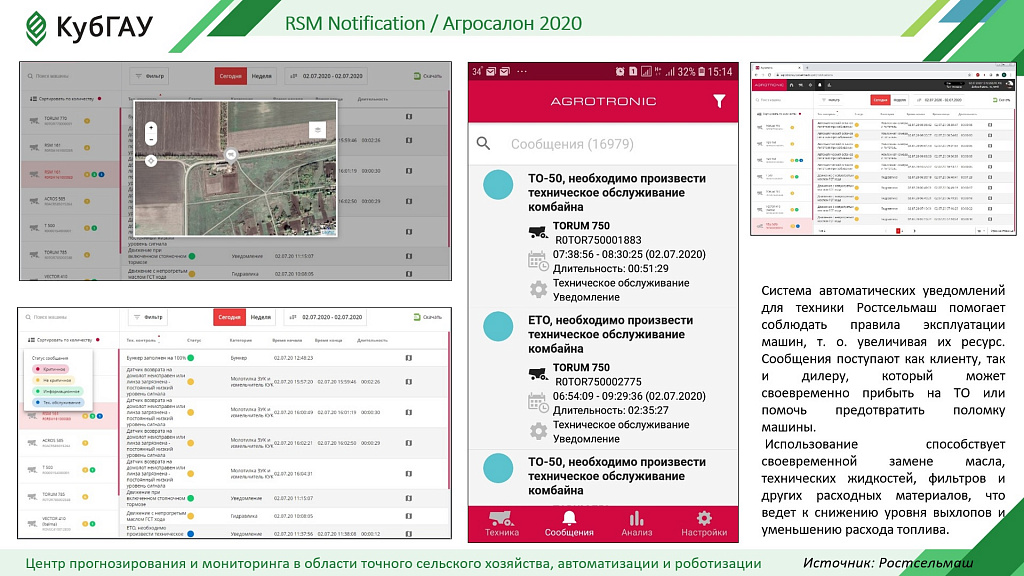Center map on location crosshair button

[x=151, y=161]
